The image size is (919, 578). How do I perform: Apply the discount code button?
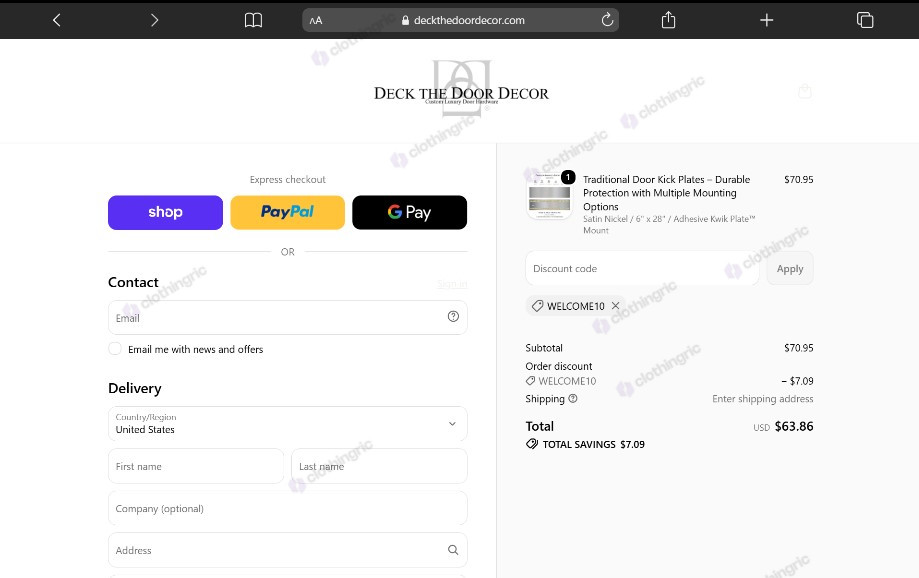click(789, 268)
